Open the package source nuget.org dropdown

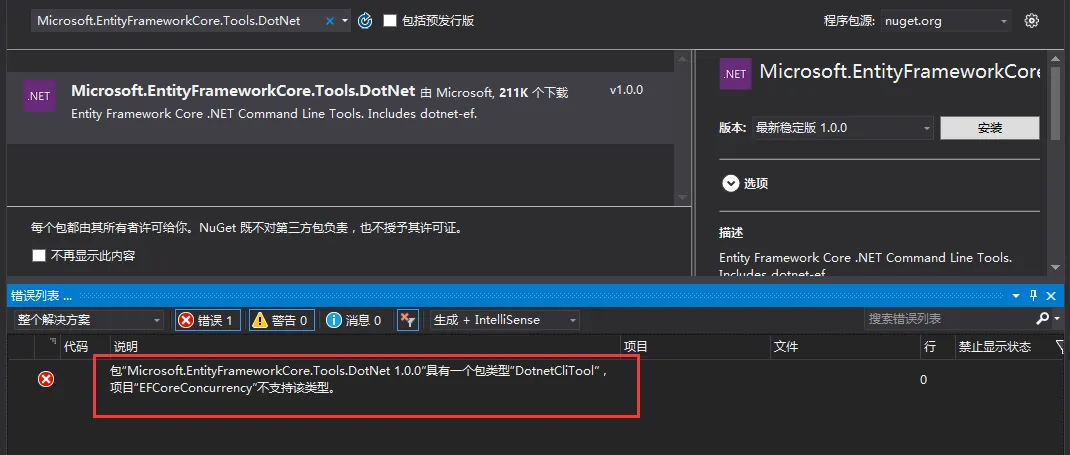[x=945, y=21]
